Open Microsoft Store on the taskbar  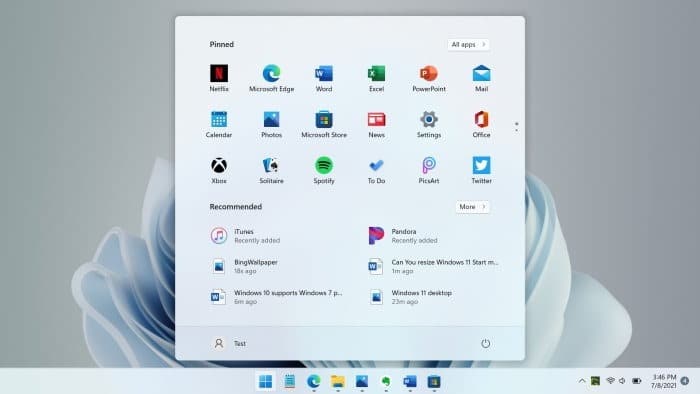pyautogui.click(x=434, y=382)
